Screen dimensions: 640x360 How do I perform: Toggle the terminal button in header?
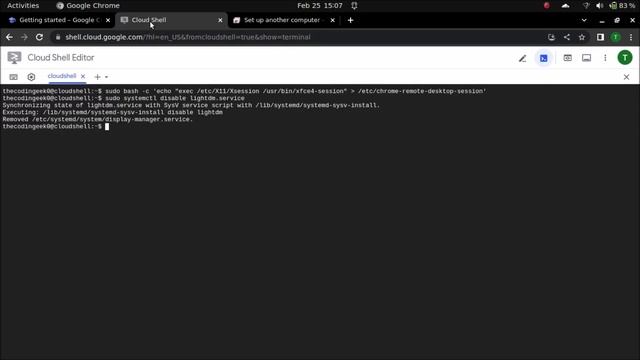pos(544,58)
